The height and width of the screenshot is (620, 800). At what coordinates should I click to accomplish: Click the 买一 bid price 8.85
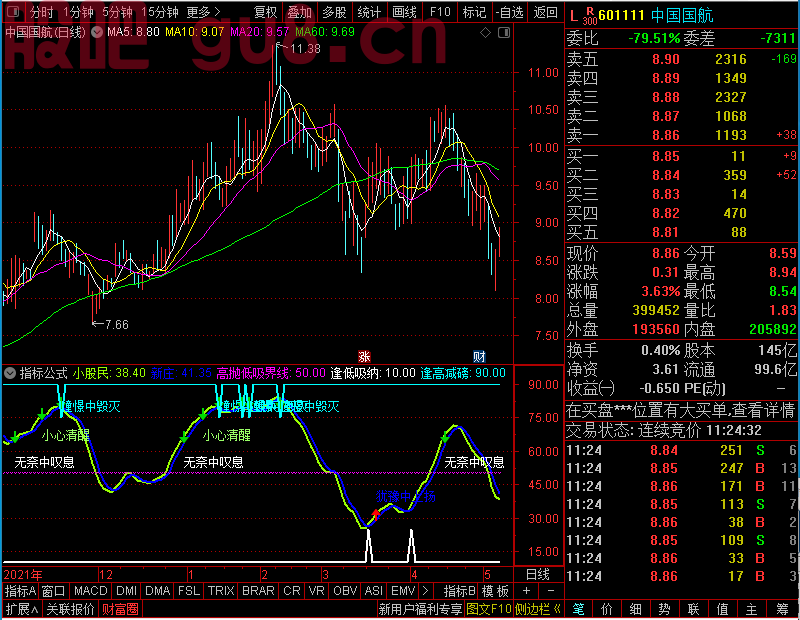coord(666,156)
